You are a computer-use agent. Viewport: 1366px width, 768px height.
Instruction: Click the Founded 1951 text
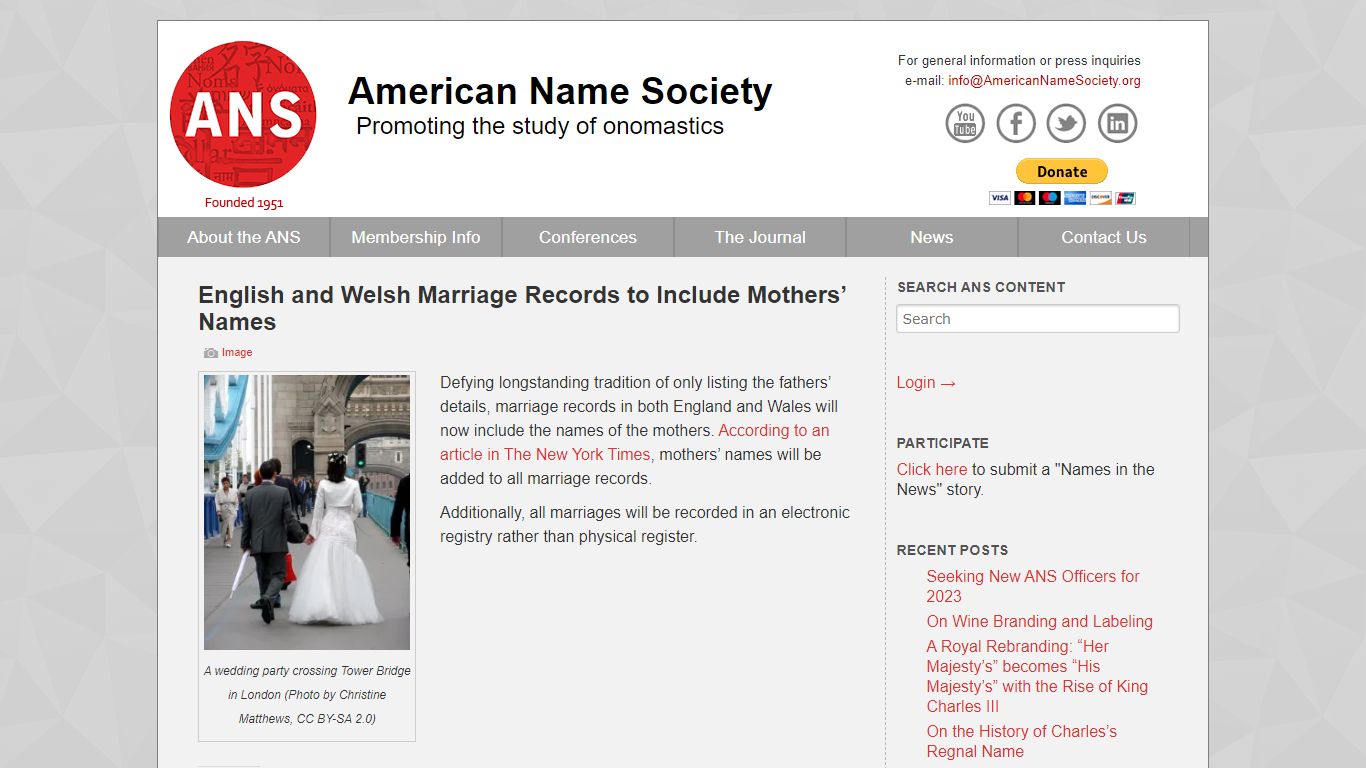point(244,202)
